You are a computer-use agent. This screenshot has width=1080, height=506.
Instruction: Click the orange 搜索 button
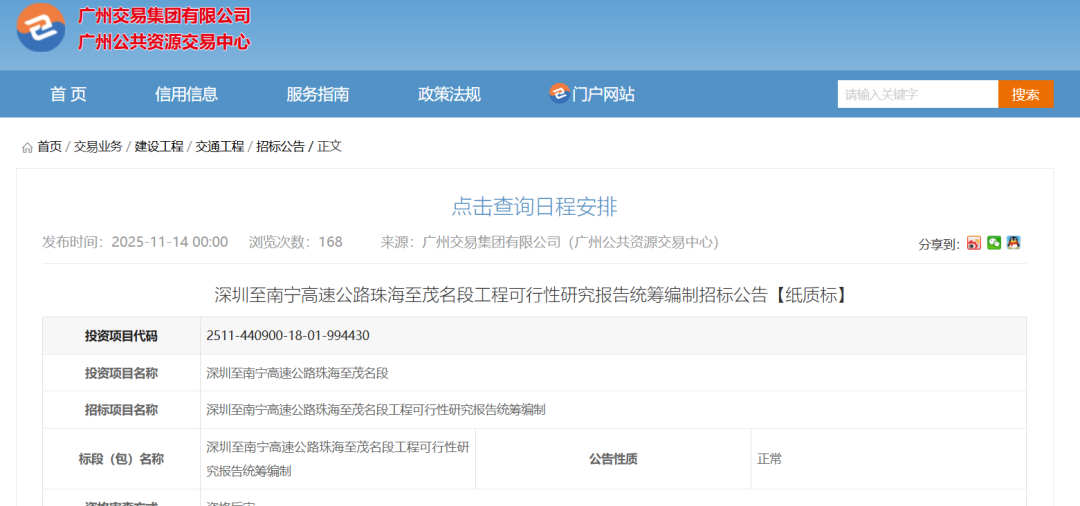click(x=1025, y=94)
